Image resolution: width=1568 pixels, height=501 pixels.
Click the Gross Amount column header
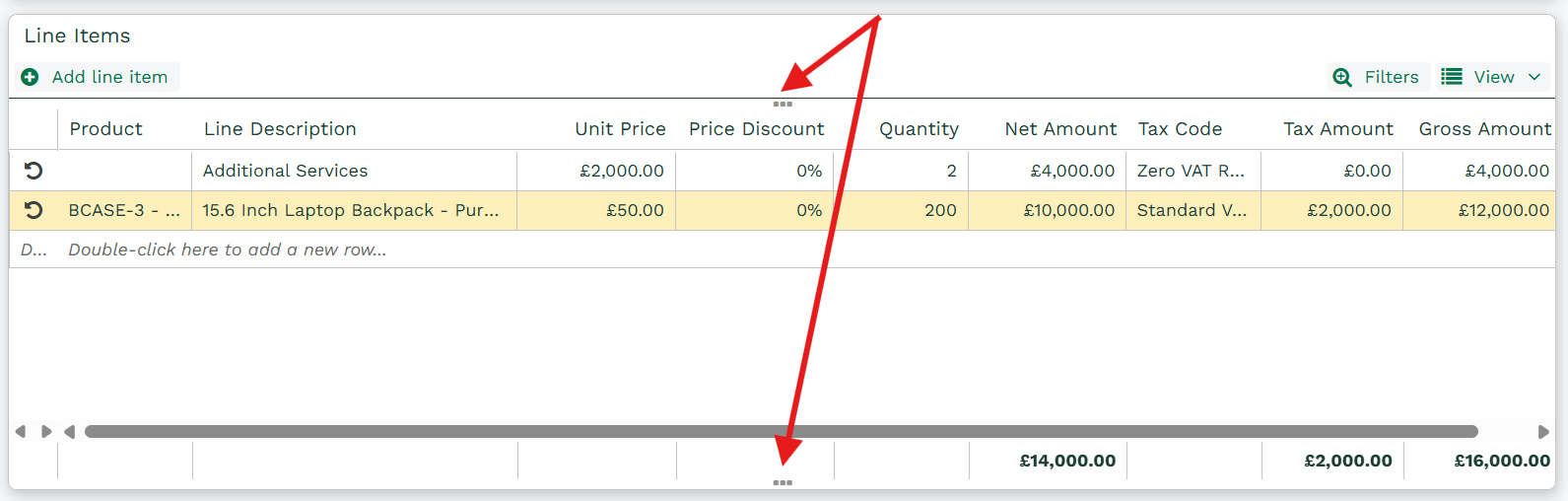pos(1484,129)
